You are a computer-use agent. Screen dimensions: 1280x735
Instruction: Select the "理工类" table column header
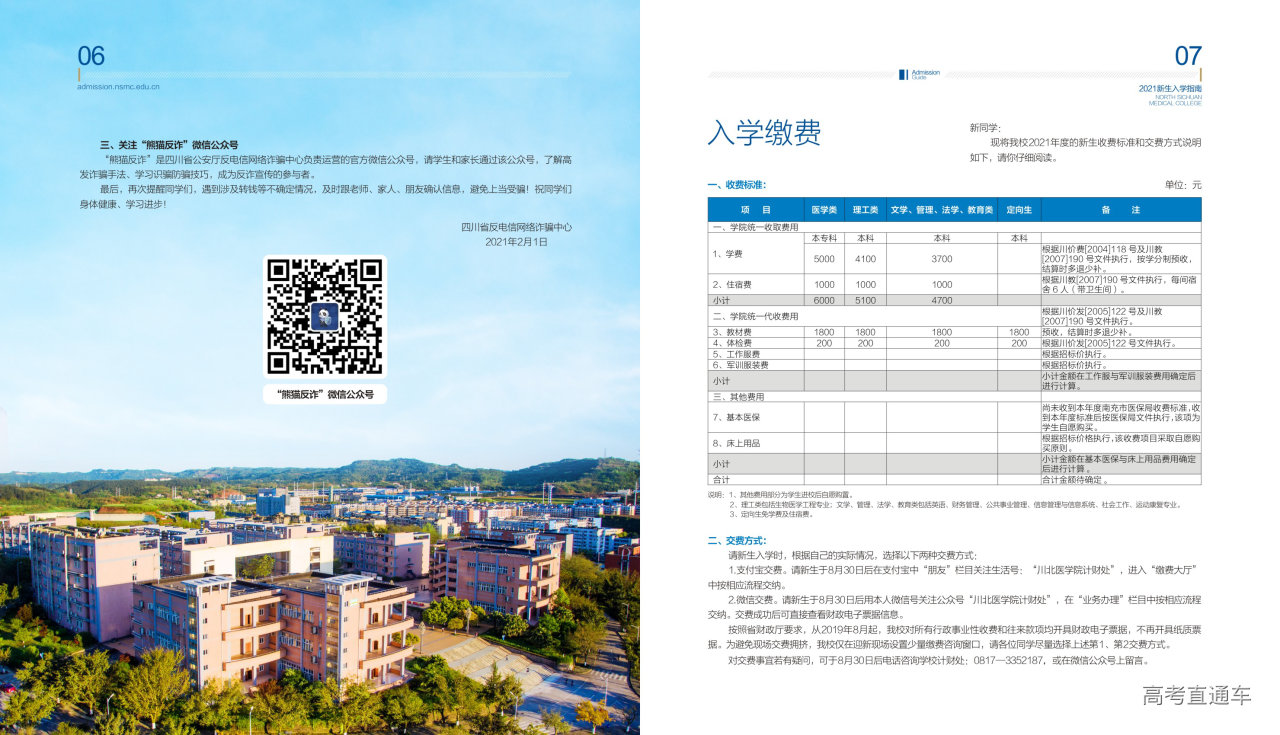pos(865,210)
